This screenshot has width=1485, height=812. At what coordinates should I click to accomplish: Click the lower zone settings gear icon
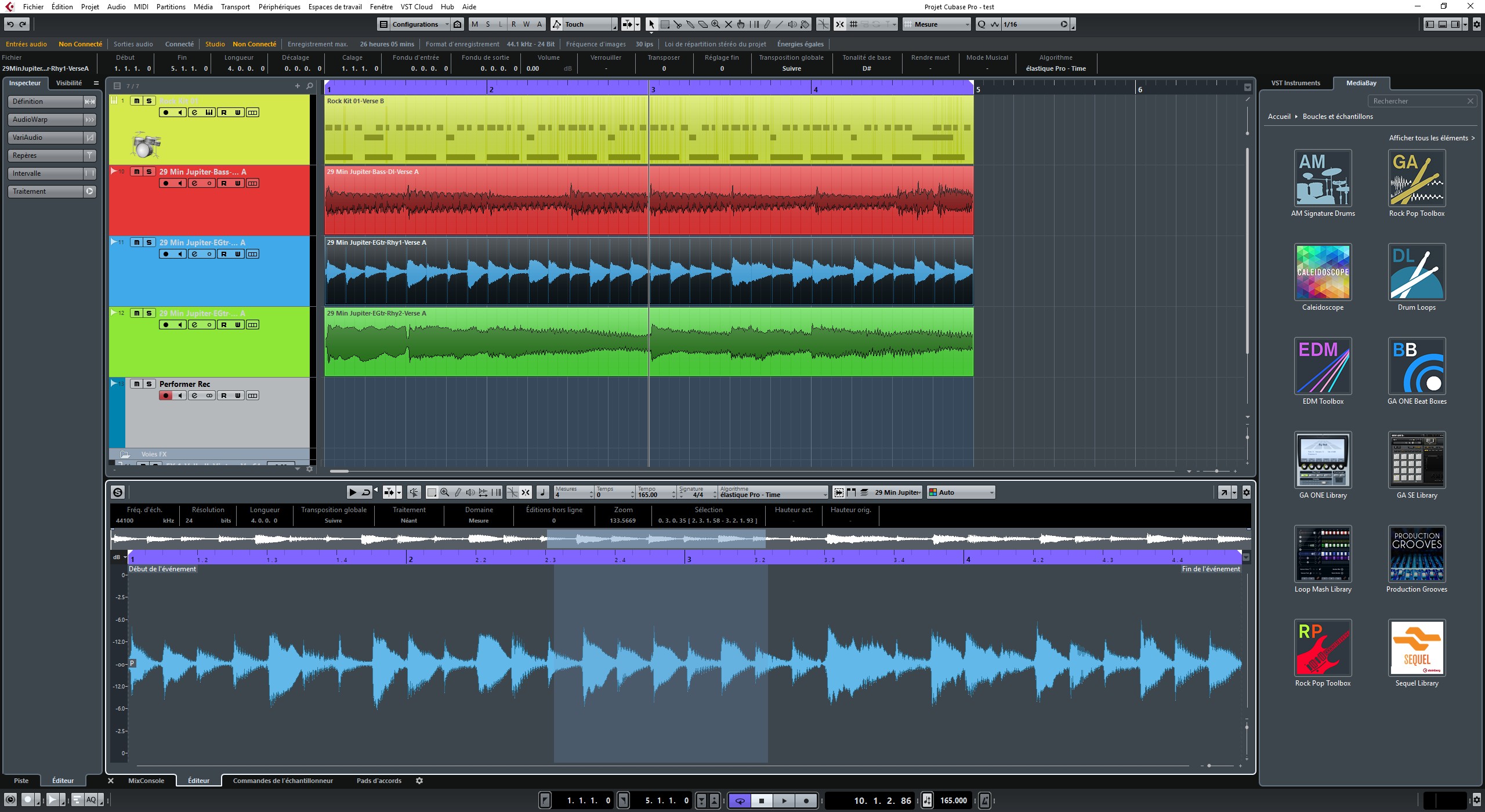click(419, 781)
